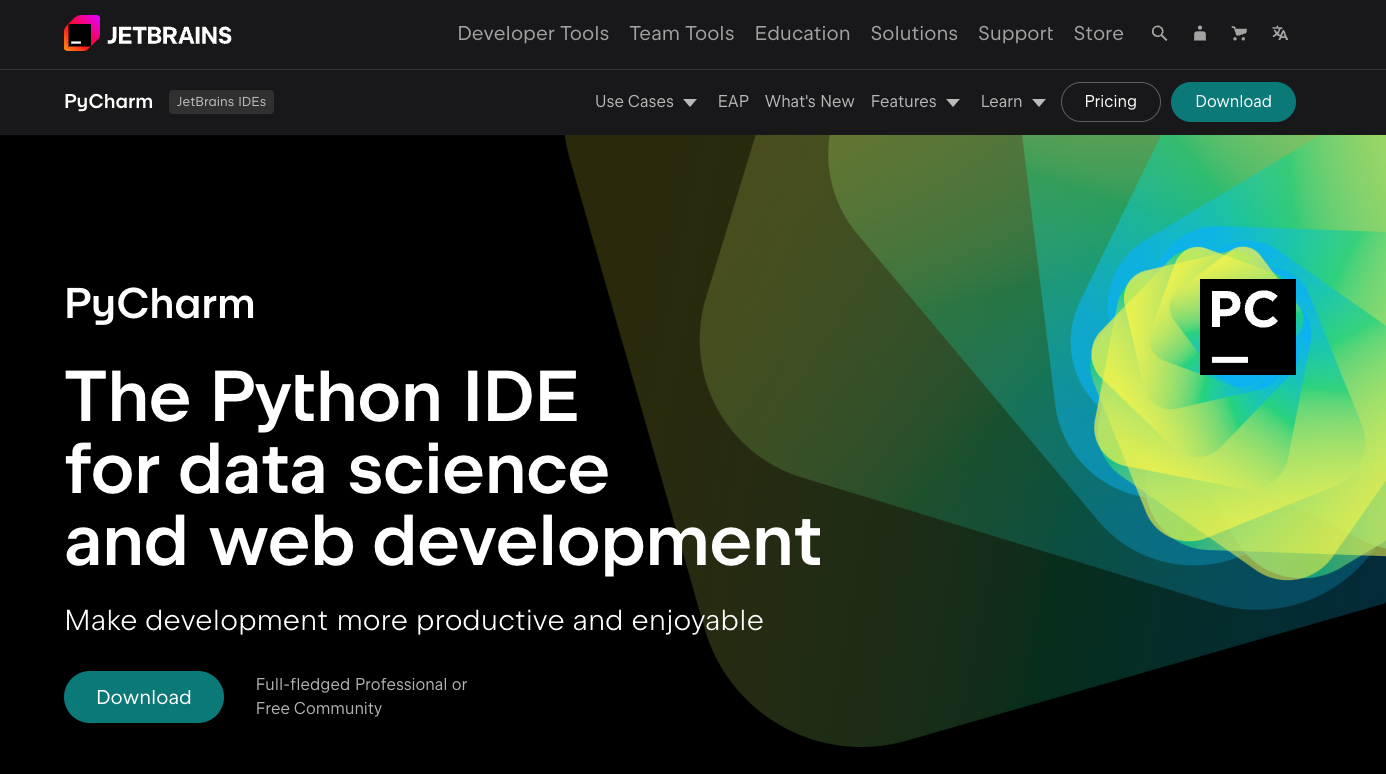Open the Support menu
Screen dimensions: 1386x774
click(1015, 33)
